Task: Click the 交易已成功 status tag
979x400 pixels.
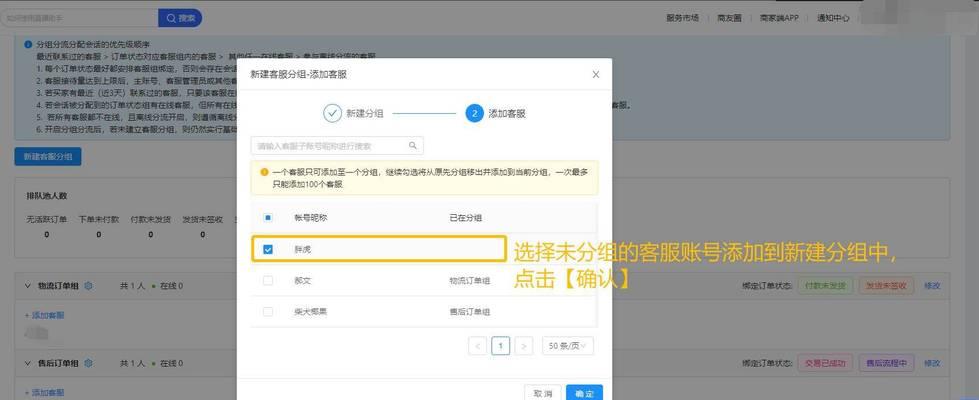Action: [825, 363]
